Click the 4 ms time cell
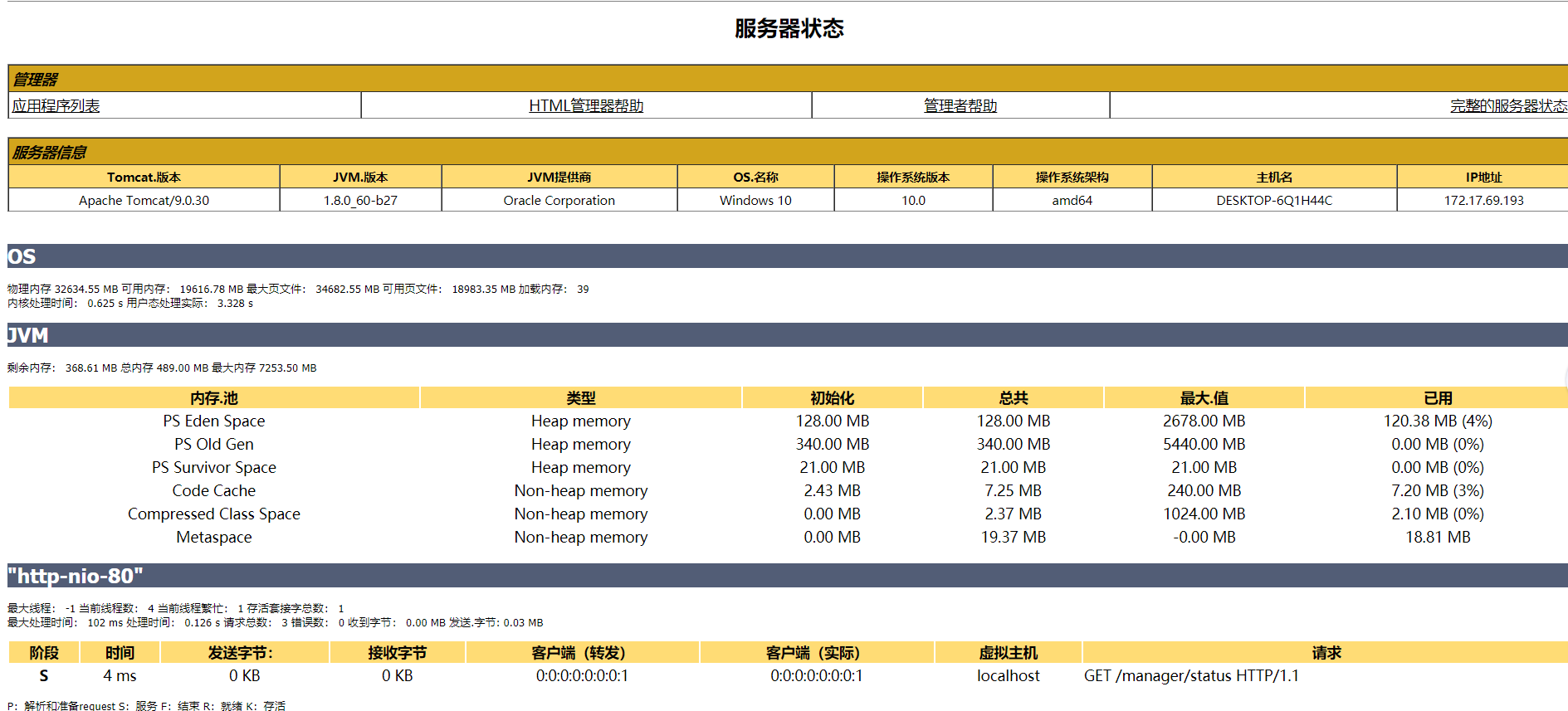Screen dimensions: 1568x711 (120, 675)
